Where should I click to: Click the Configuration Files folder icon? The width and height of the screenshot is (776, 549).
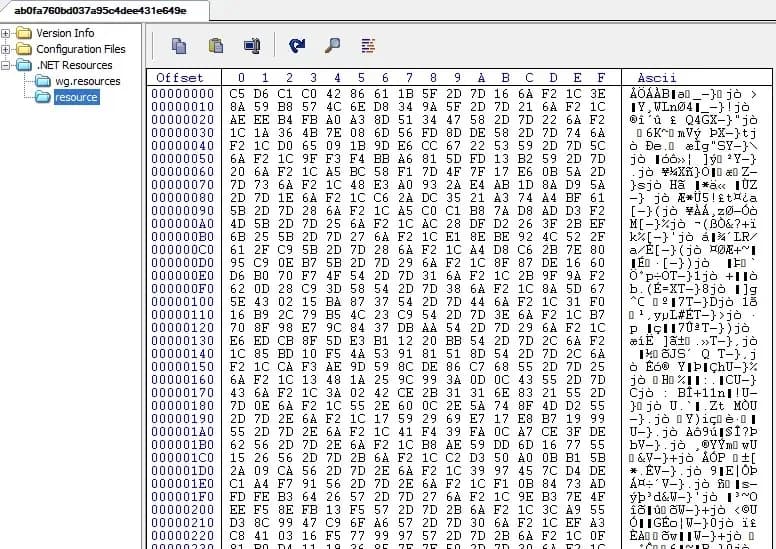click(24, 49)
